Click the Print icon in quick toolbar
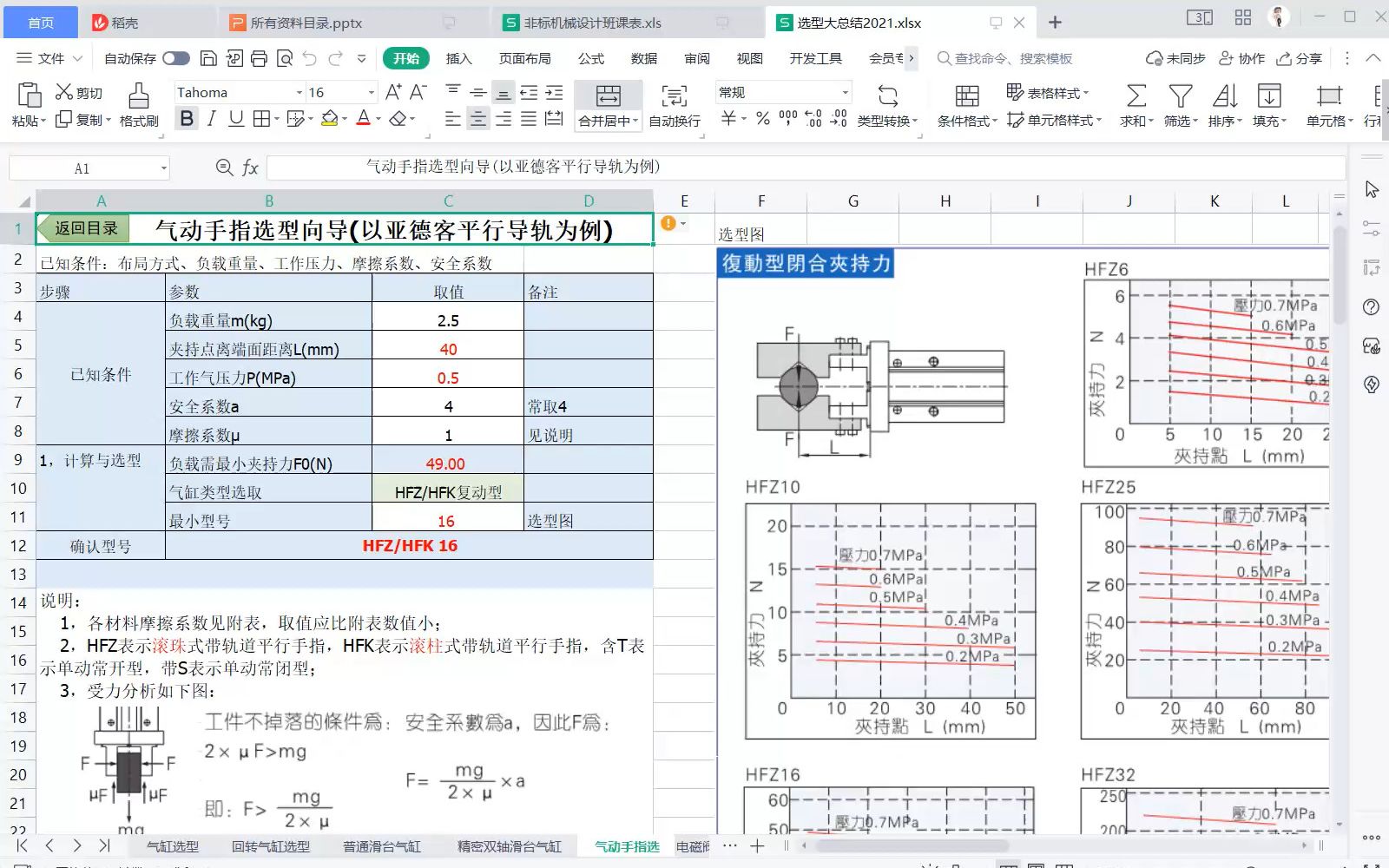This screenshot has height=868, width=1389. [x=259, y=58]
